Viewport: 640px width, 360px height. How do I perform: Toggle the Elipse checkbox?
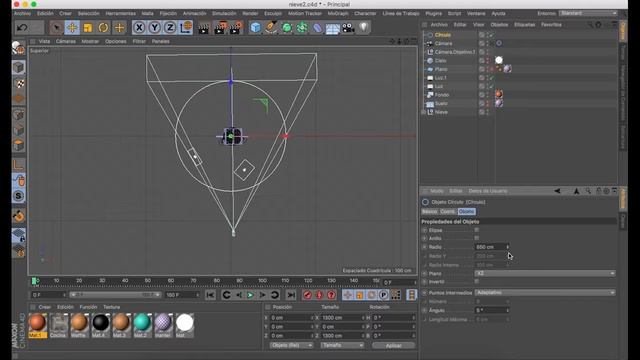click(476, 230)
